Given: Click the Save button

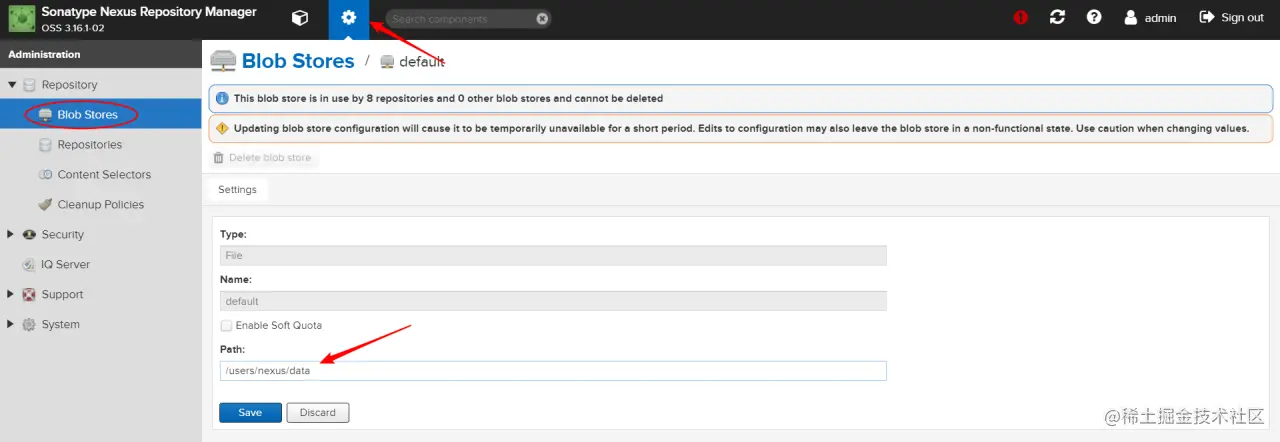Looking at the screenshot, I should [x=250, y=412].
